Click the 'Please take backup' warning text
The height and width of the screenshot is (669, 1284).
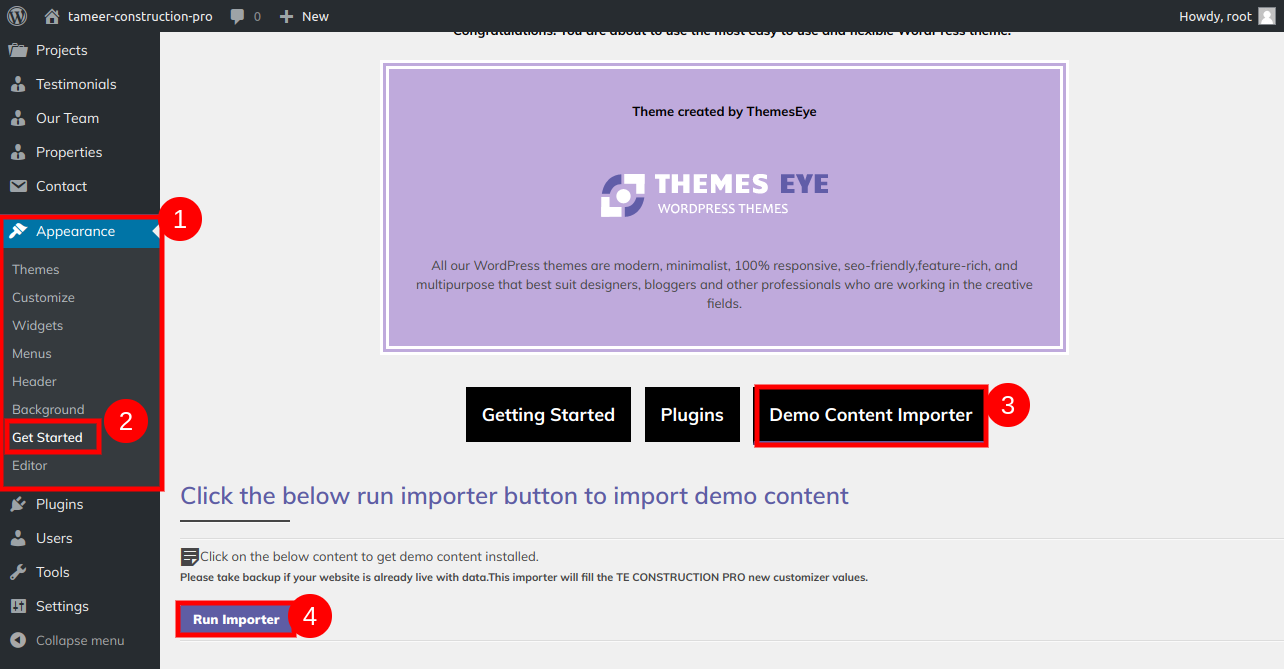coord(523,578)
